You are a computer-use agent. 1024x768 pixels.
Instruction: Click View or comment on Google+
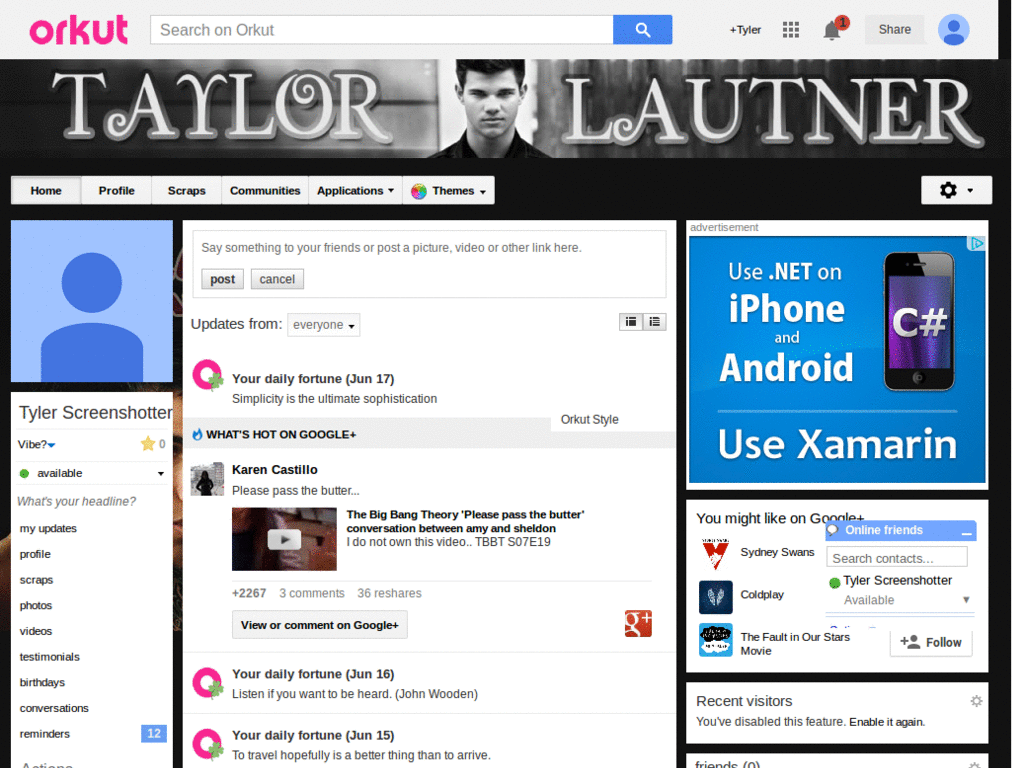319,625
